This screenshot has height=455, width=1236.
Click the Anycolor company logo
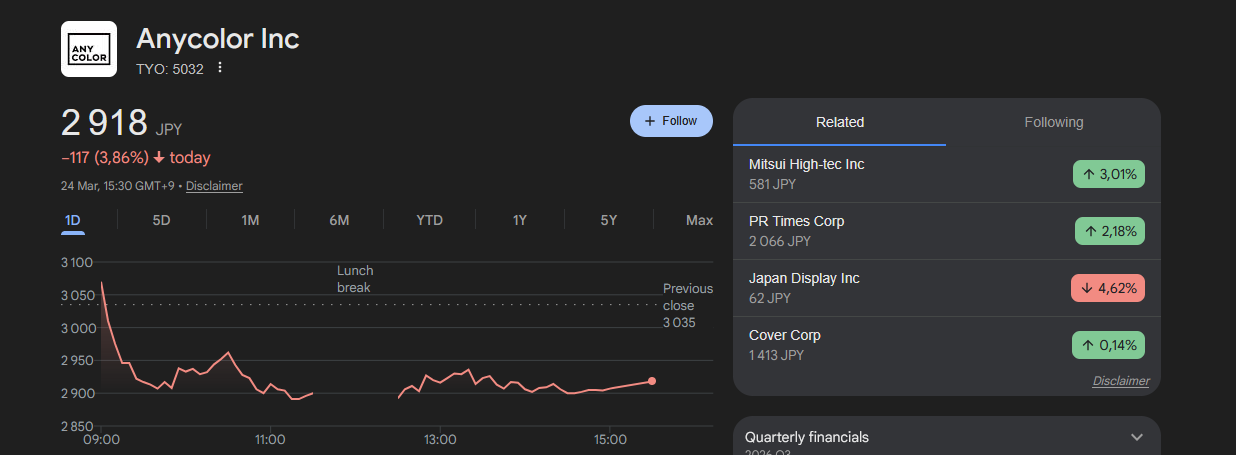point(89,49)
